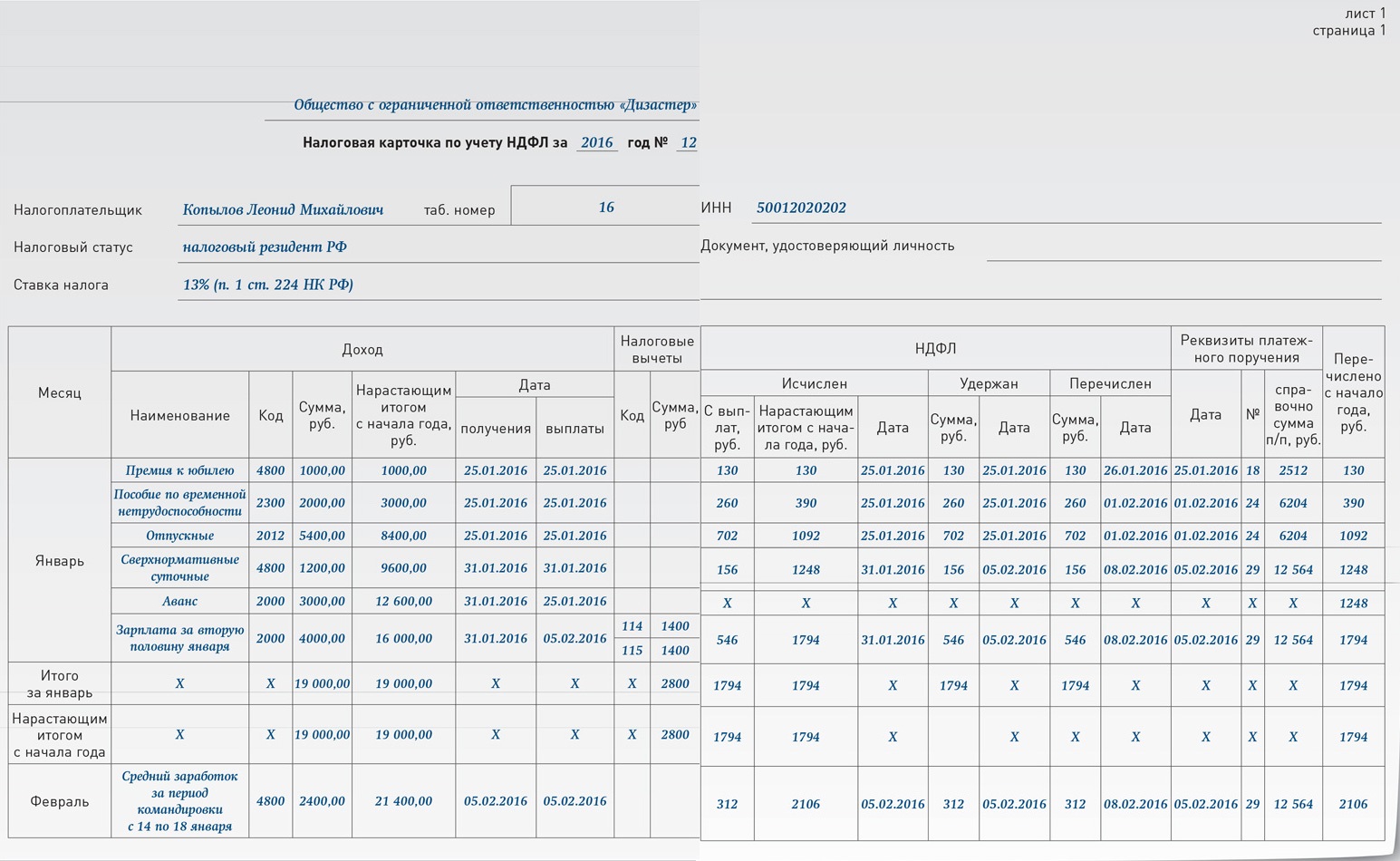Viewport: 1400px width, 861px height.
Task: Click the таб. номер field with 16
Action: [605, 207]
